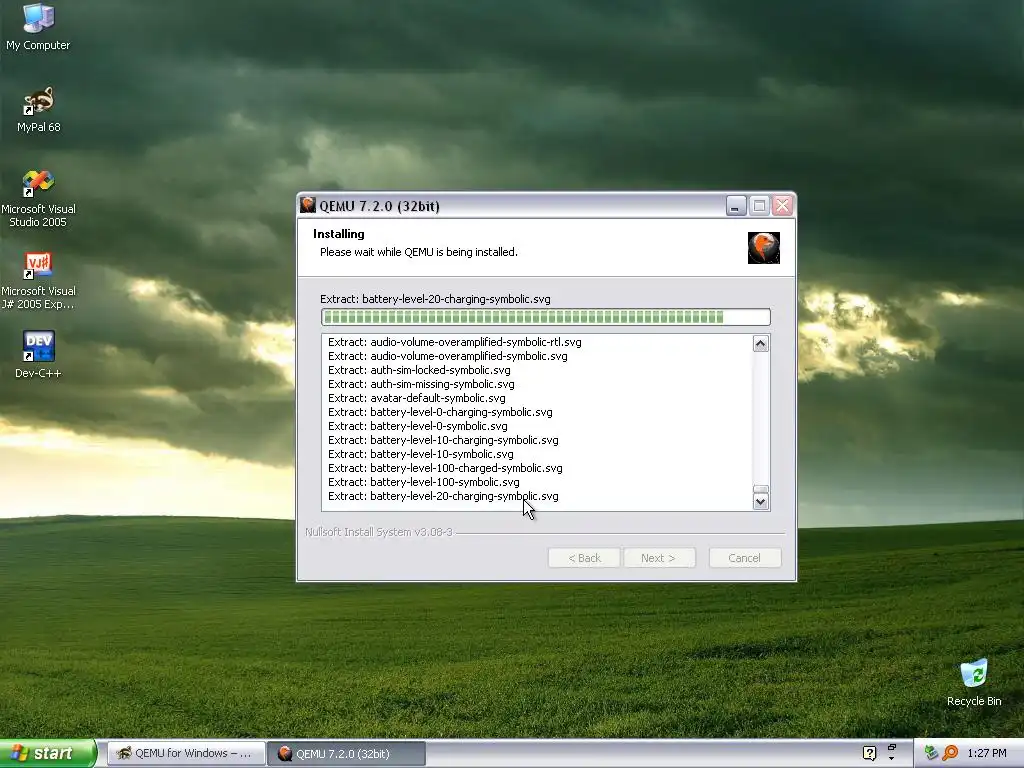Image resolution: width=1024 pixels, height=768 pixels.
Task: Click the QEMU logo in installer header
Action: click(763, 248)
